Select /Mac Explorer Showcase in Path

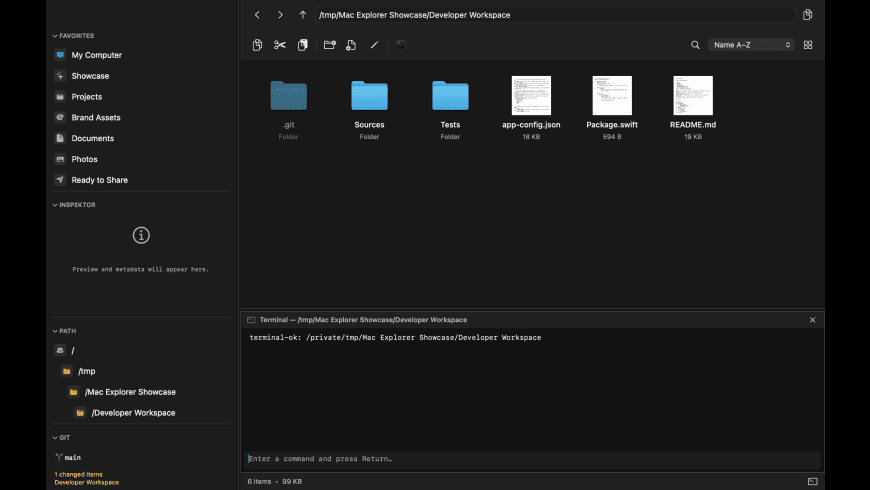tap(130, 392)
